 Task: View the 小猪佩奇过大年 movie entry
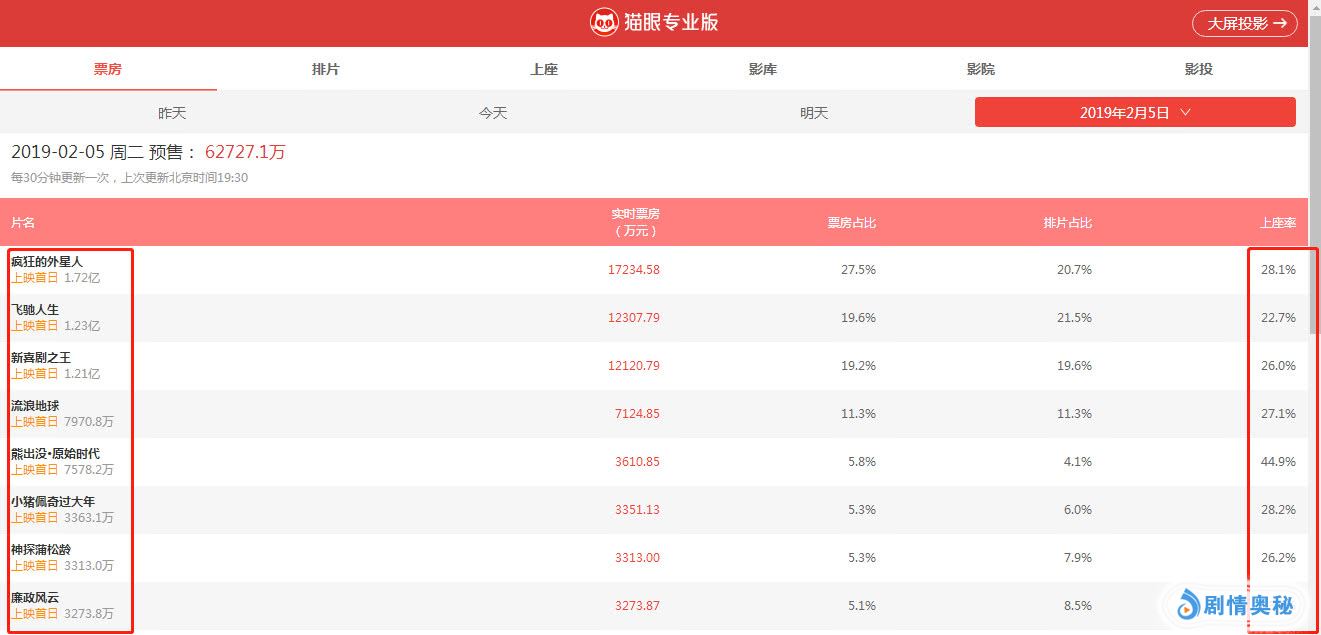coord(54,502)
